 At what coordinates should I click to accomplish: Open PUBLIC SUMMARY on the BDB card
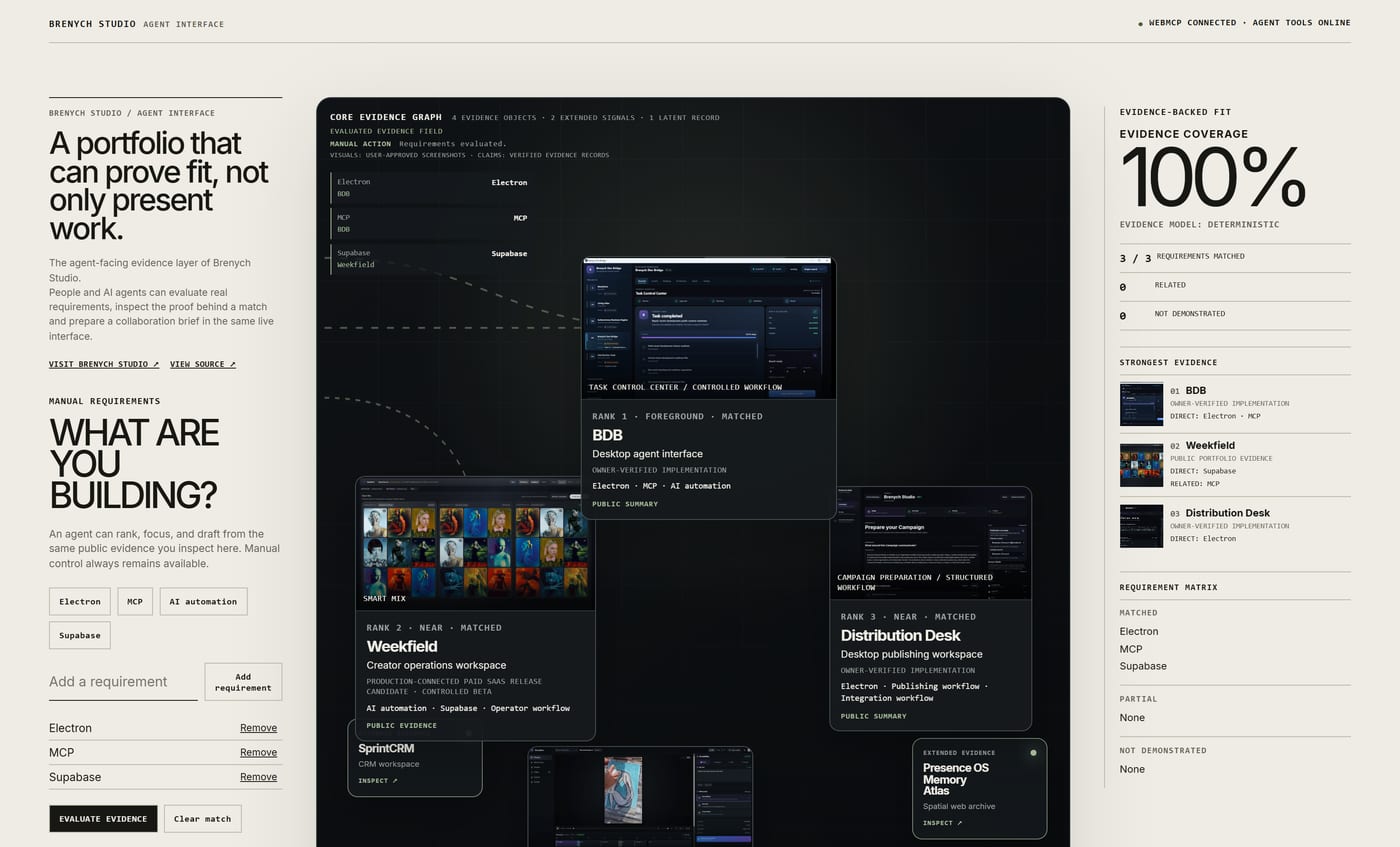click(x=625, y=504)
